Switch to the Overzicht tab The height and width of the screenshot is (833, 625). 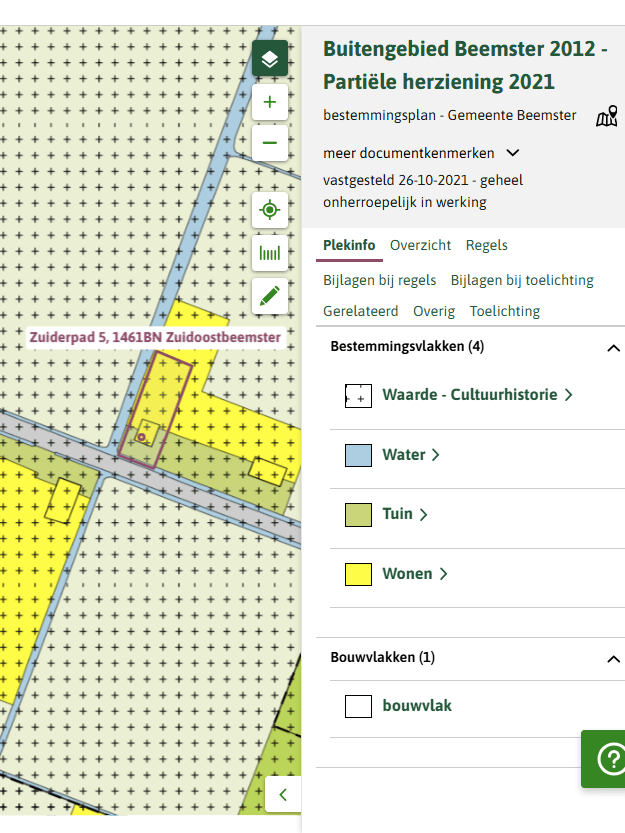(420, 245)
